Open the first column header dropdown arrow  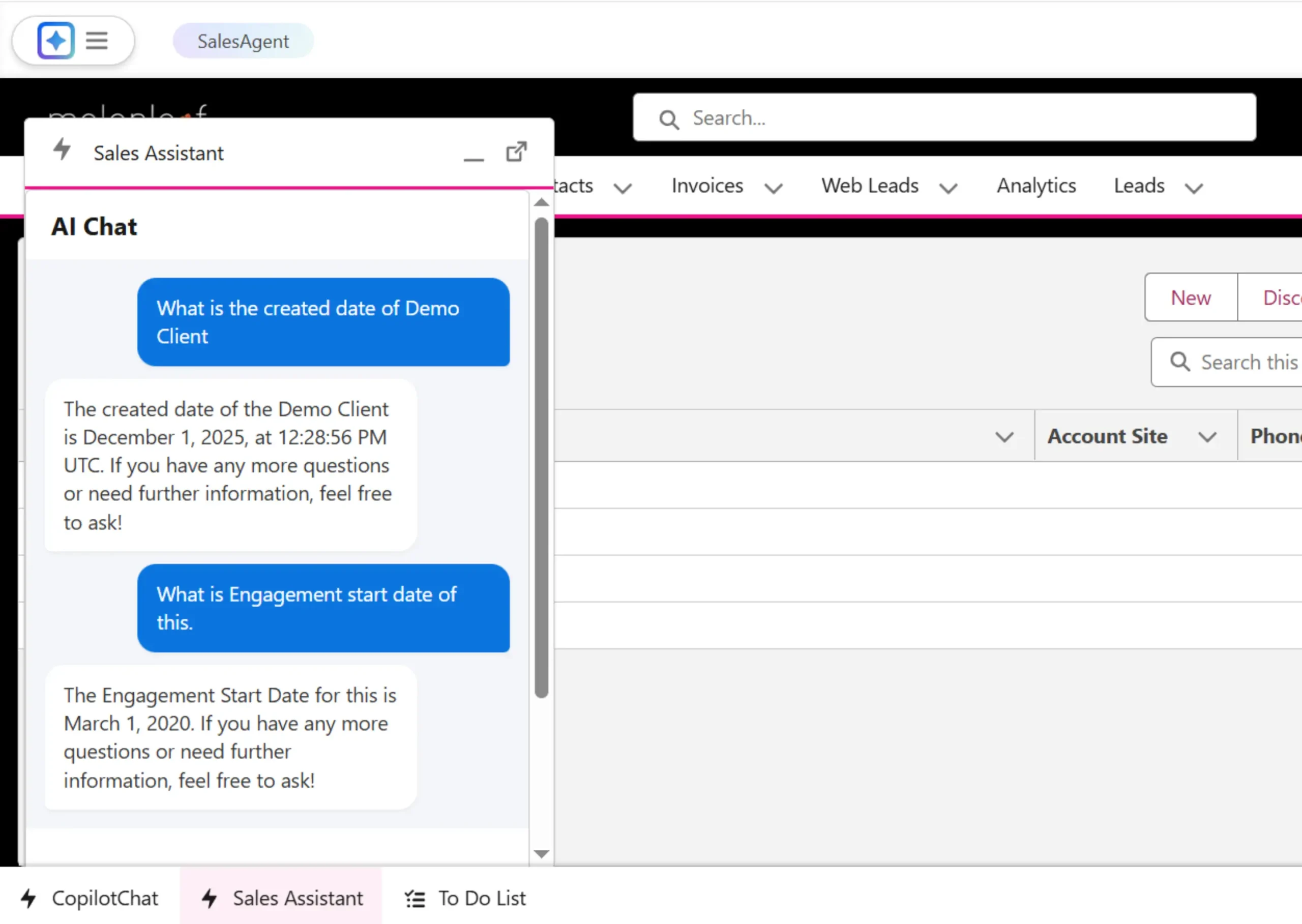1005,436
